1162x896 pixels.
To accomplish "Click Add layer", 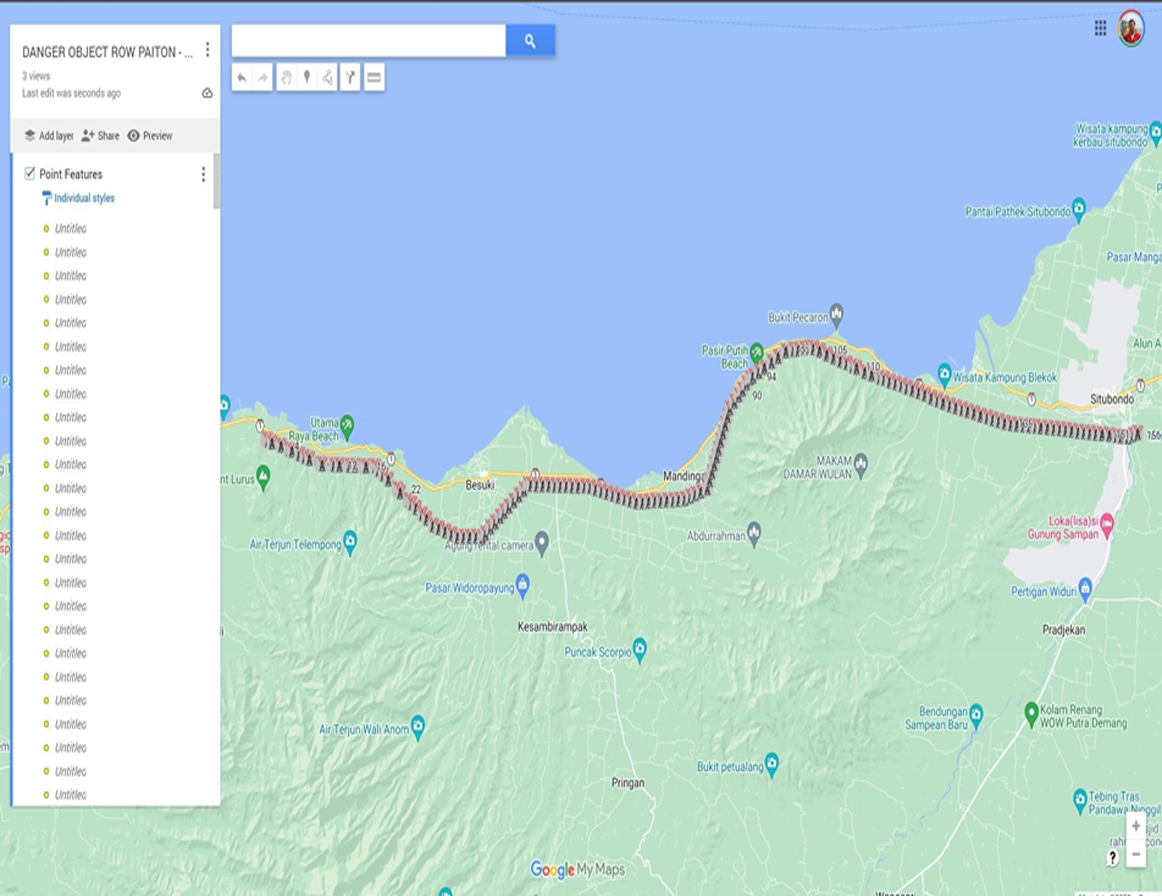I will click(49, 136).
